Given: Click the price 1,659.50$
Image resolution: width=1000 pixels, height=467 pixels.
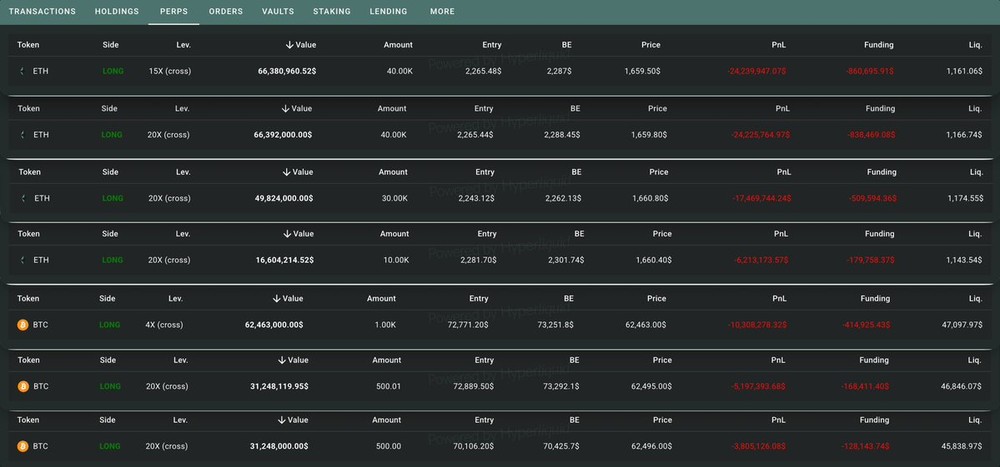Looking at the screenshot, I should tap(642, 71).
